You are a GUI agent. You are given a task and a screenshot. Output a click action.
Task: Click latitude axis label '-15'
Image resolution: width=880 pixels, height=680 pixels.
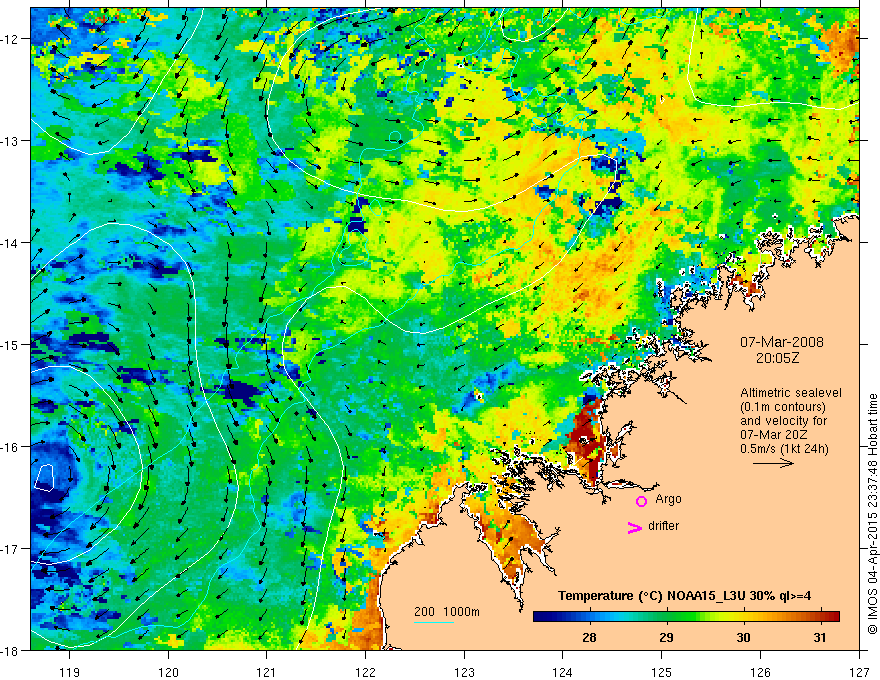(x=12, y=344)
